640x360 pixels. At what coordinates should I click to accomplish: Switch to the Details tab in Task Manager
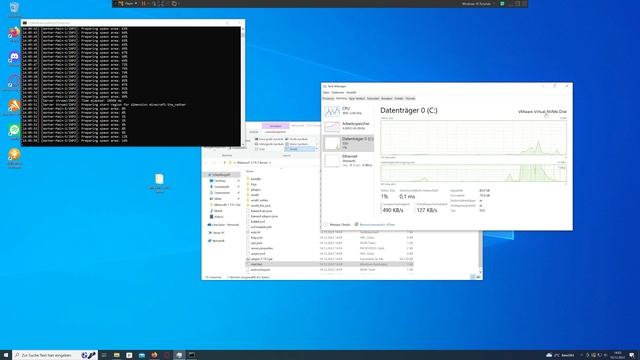[x=399, y=98]
